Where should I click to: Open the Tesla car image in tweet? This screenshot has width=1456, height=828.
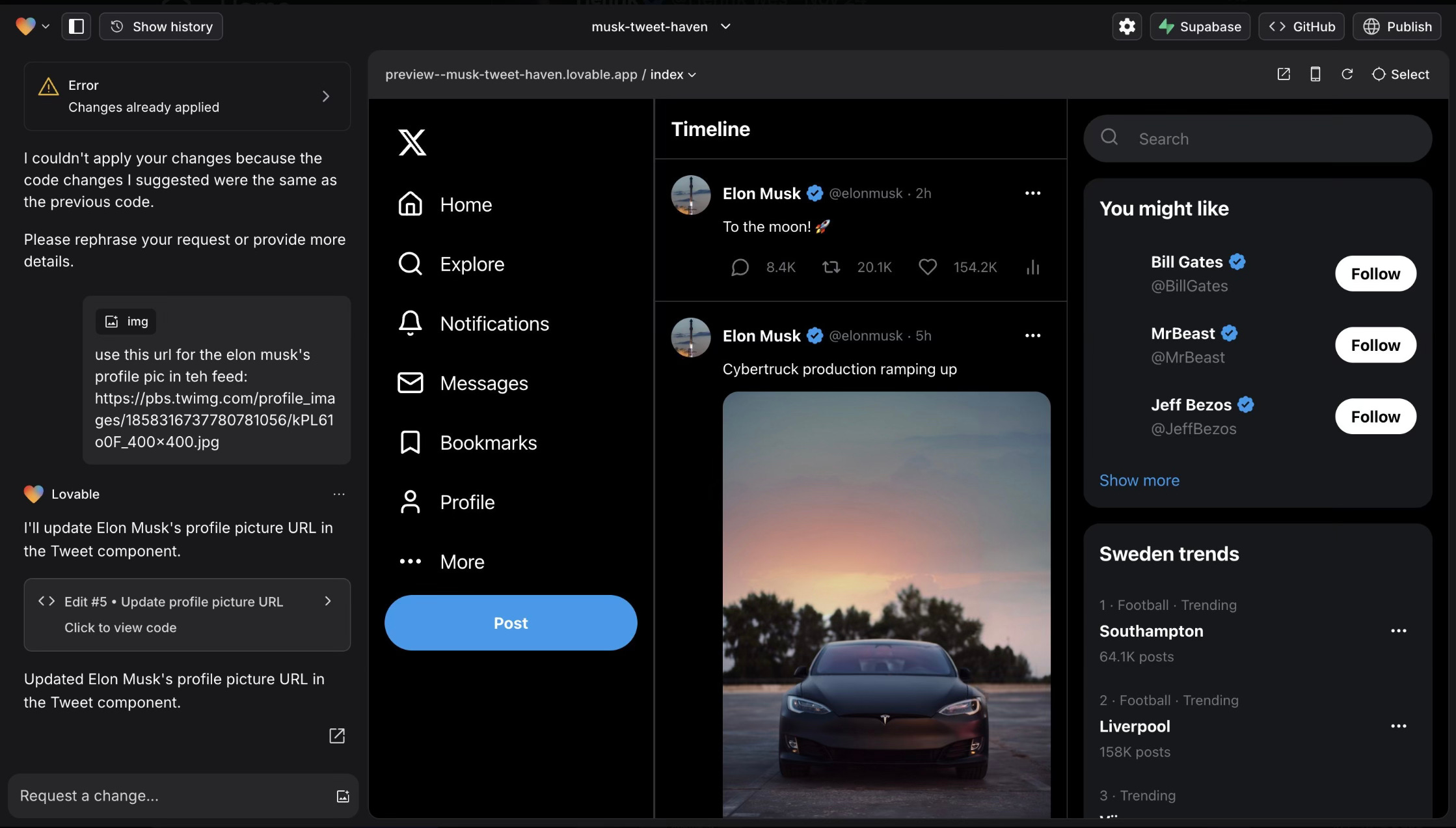click(x=886, y=604)
